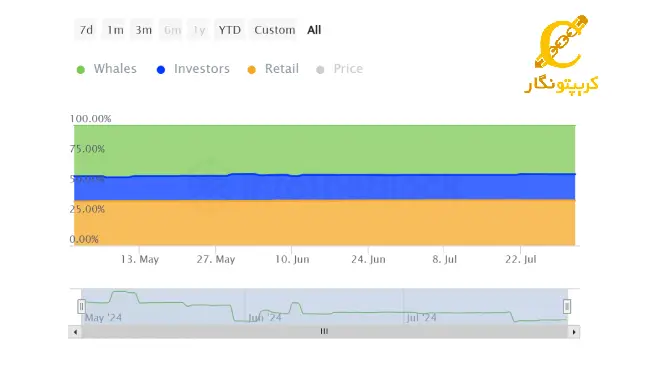Image resolution: width=650 pixels, height=365 pixels.
Task: Click the right navigator range handle
Action: coord(567,307)
